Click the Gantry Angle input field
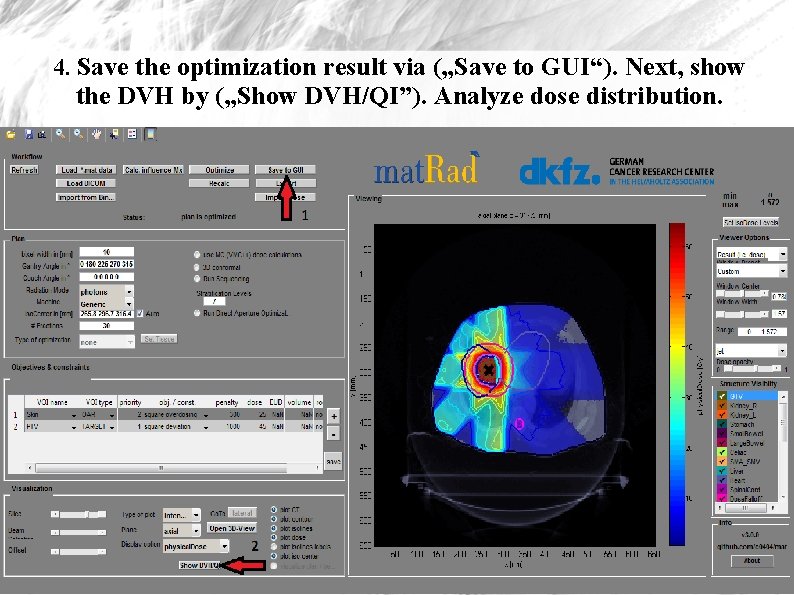 pyautogui.click(x=106, y=264)
